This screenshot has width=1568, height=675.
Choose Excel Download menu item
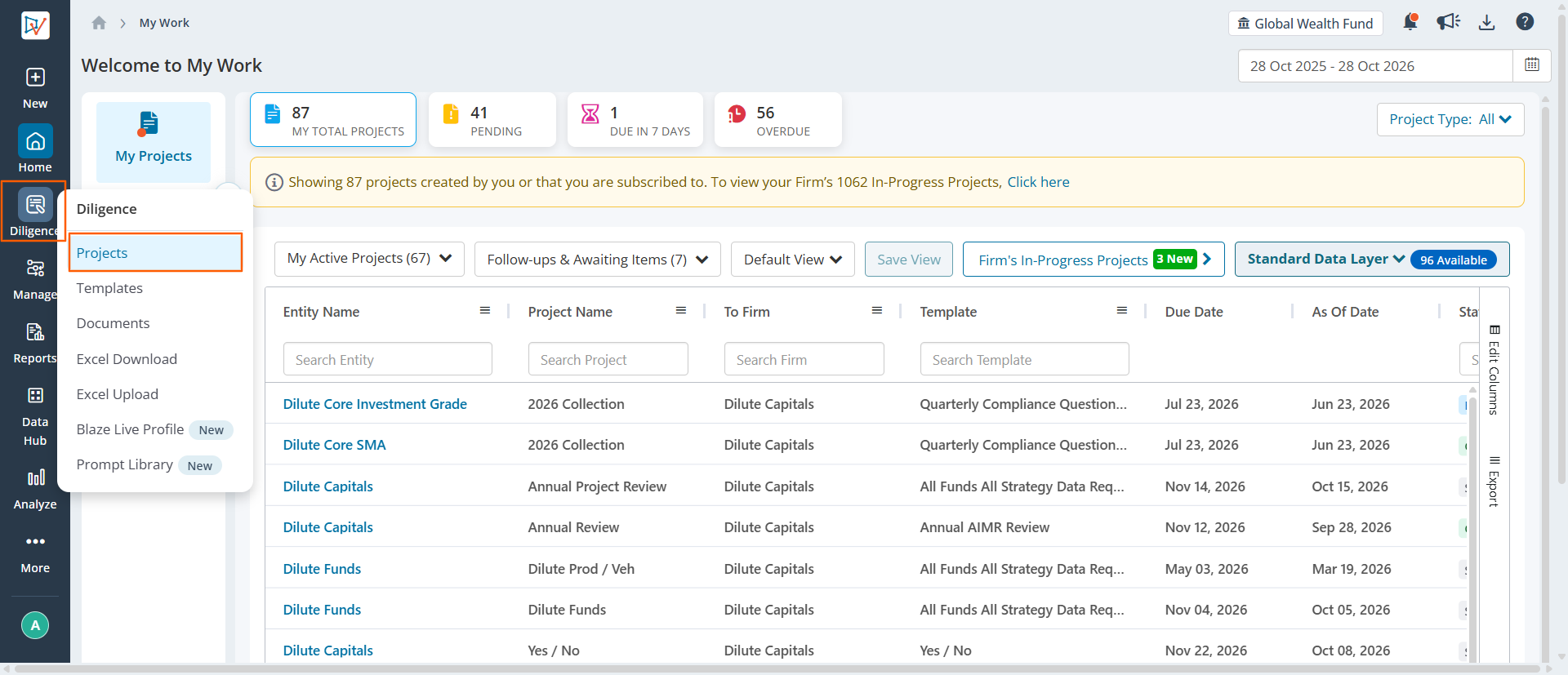click(x=127, y=359)
